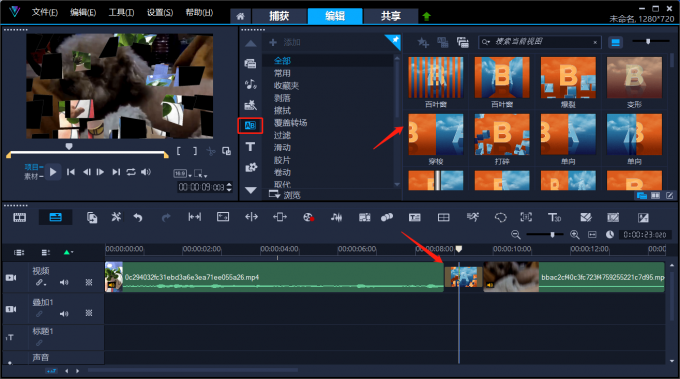This screenshot has width=680, height=379.
Task: Select the 收藏夹 category
Action: 286,85
